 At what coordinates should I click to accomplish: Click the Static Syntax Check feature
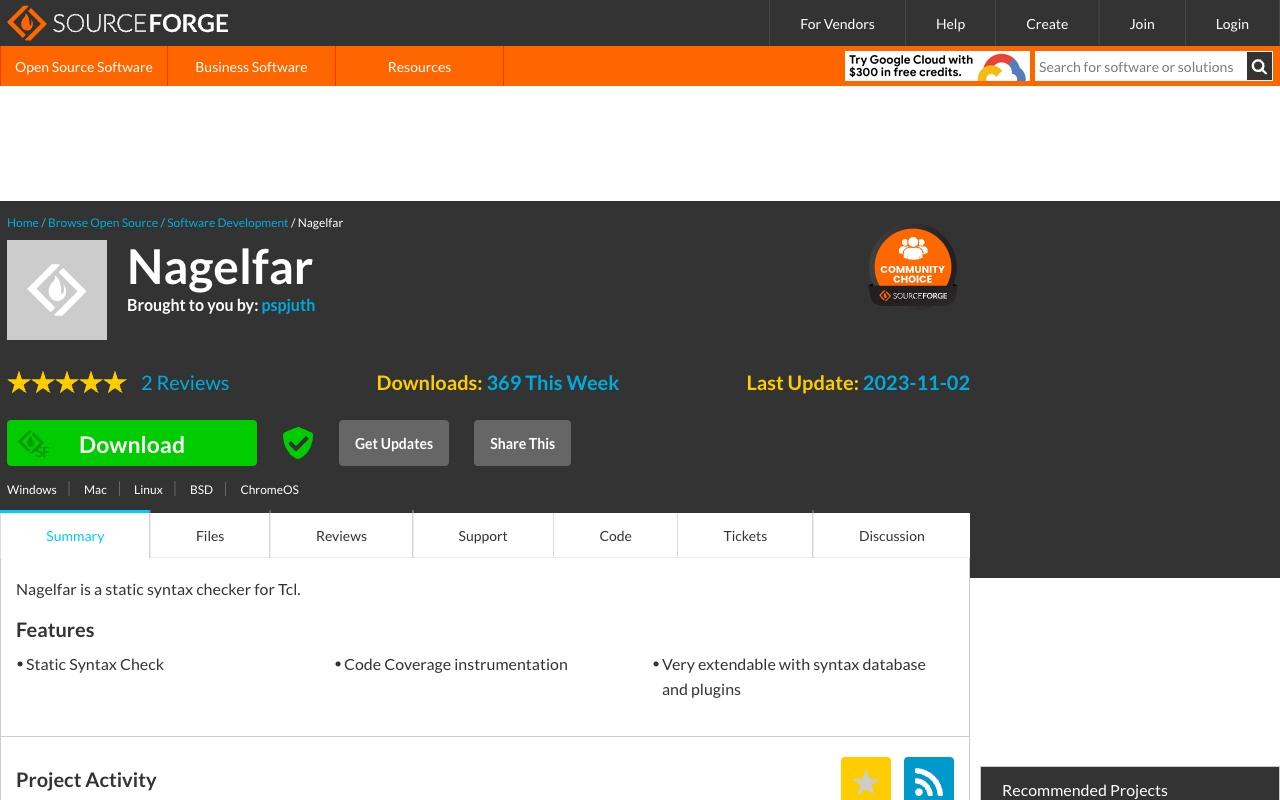click(x=95, y=664)
